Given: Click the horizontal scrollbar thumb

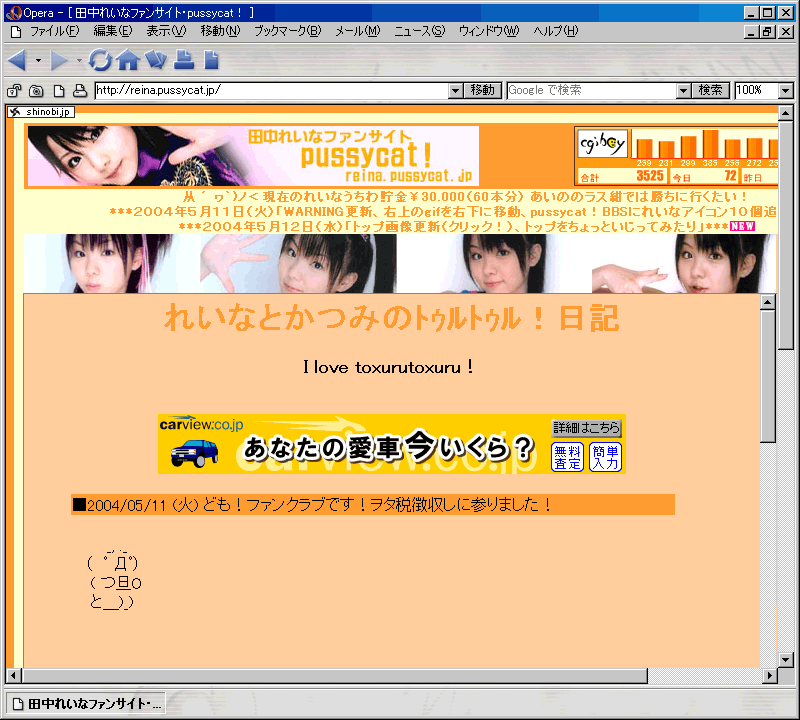Looking at the screenshot, I should [334, 676].
